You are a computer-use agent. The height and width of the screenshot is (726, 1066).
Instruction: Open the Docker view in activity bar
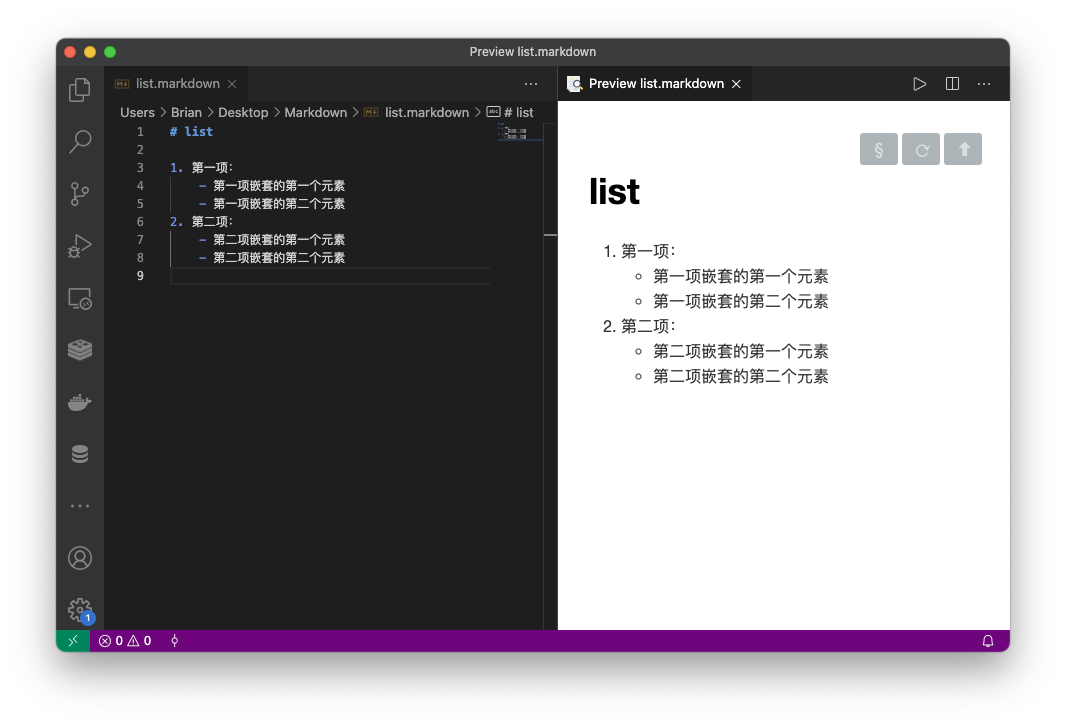80,402
